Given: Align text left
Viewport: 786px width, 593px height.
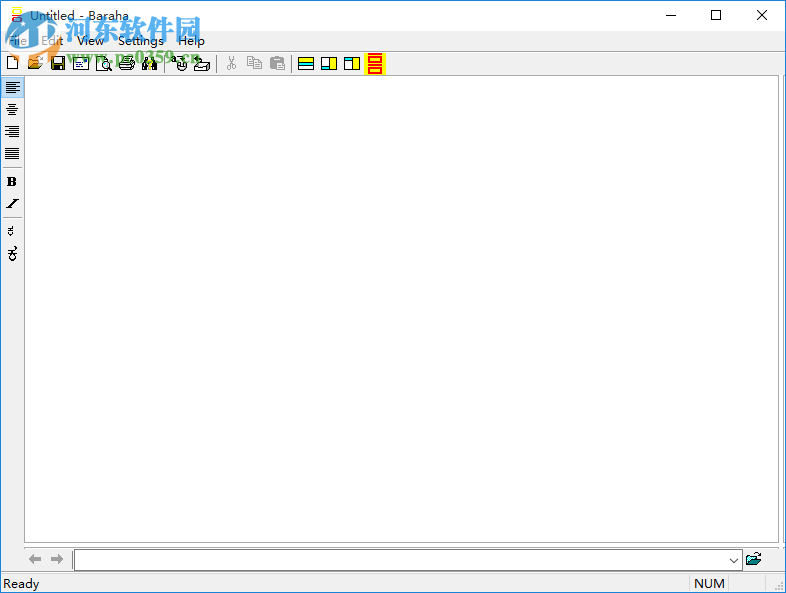Looking at the screenshot, I should click(x=12, y=87).
